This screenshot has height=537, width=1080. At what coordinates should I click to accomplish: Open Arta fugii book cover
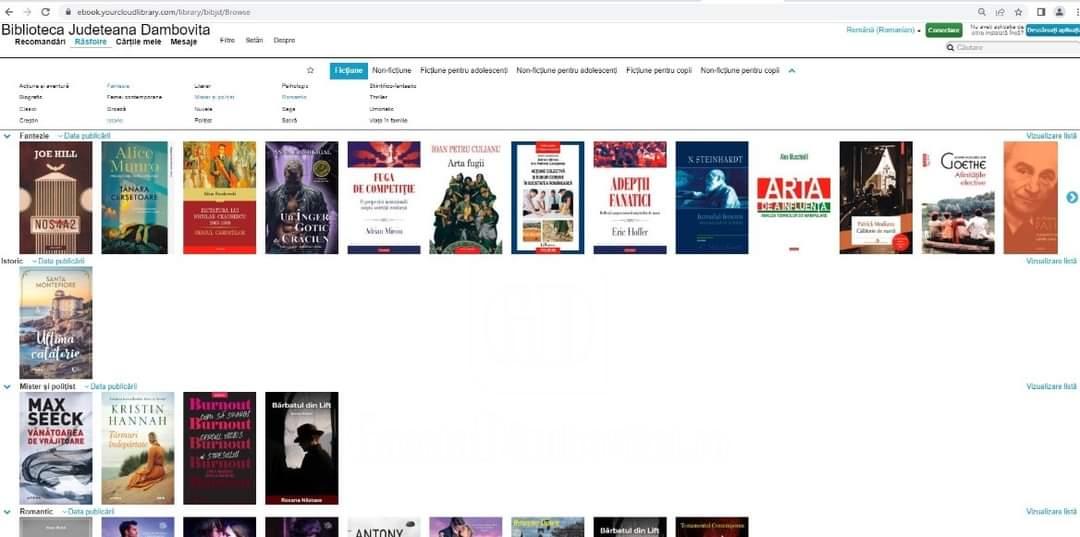pyautogui.click(x=466, y=198)
